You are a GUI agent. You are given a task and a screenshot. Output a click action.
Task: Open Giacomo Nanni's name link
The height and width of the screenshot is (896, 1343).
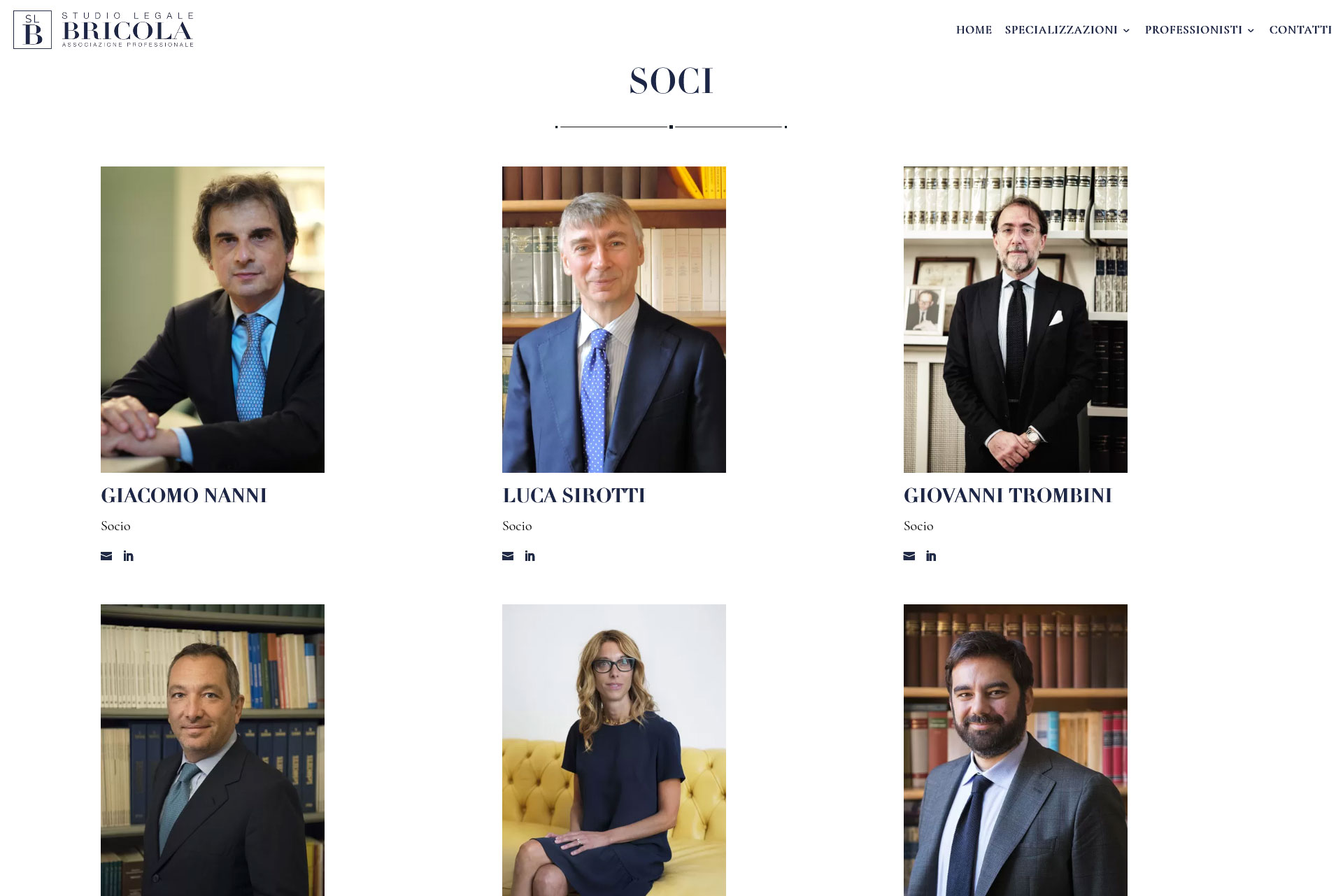pos(184,495)
